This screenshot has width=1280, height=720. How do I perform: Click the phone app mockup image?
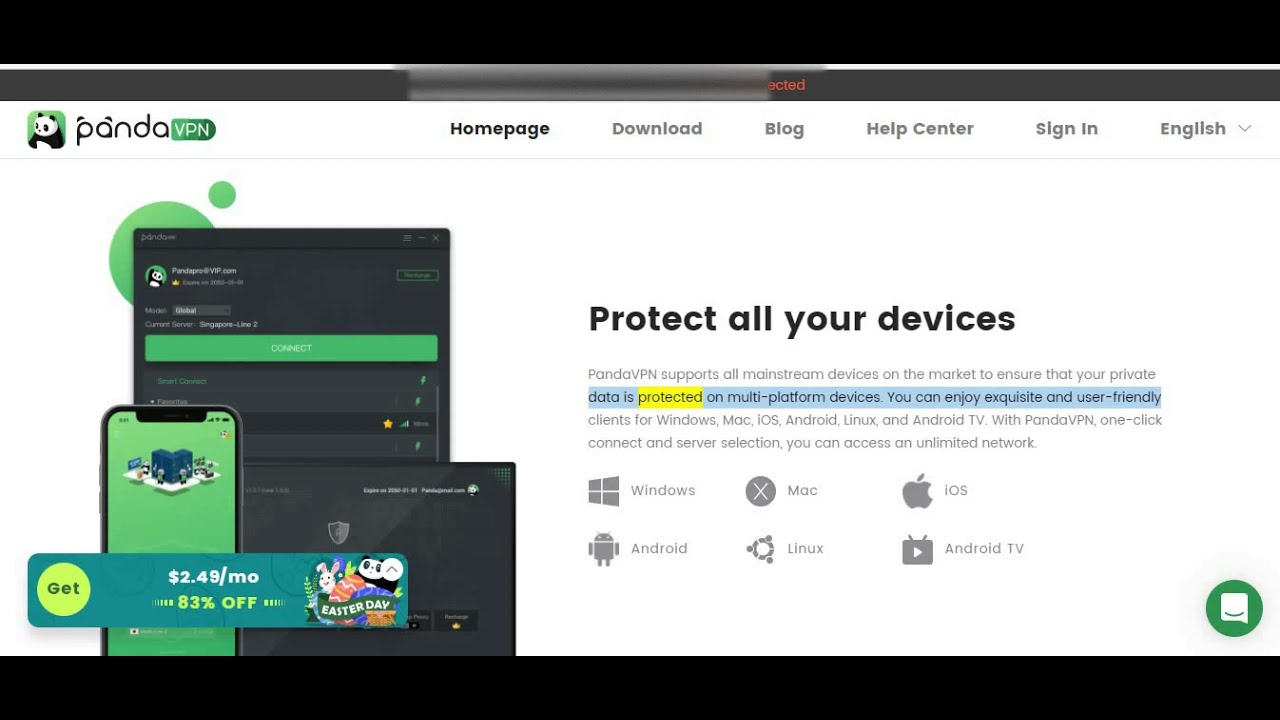(x=171, y=530)
